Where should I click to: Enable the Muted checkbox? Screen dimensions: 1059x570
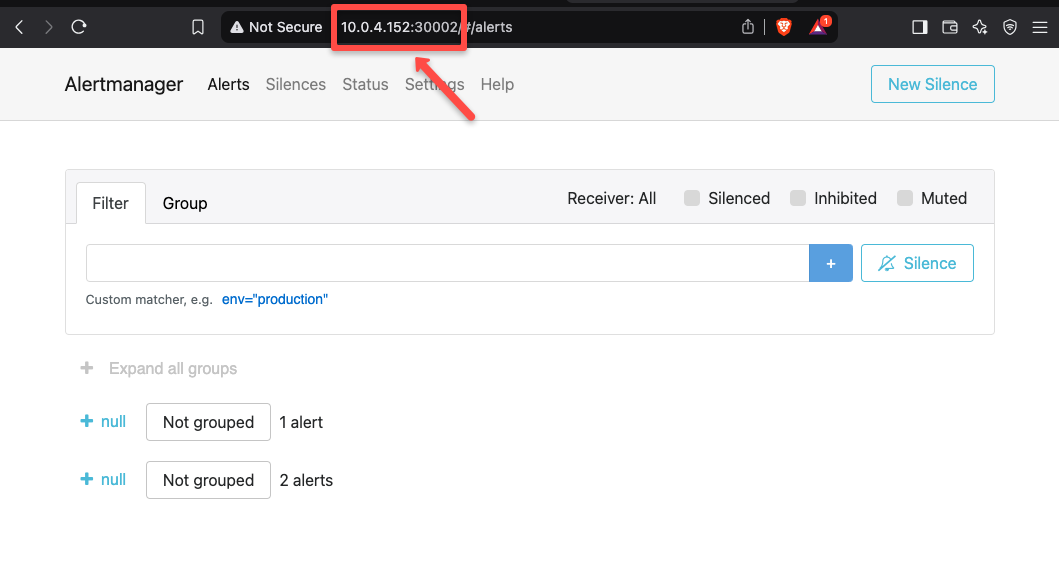point(905,198)
